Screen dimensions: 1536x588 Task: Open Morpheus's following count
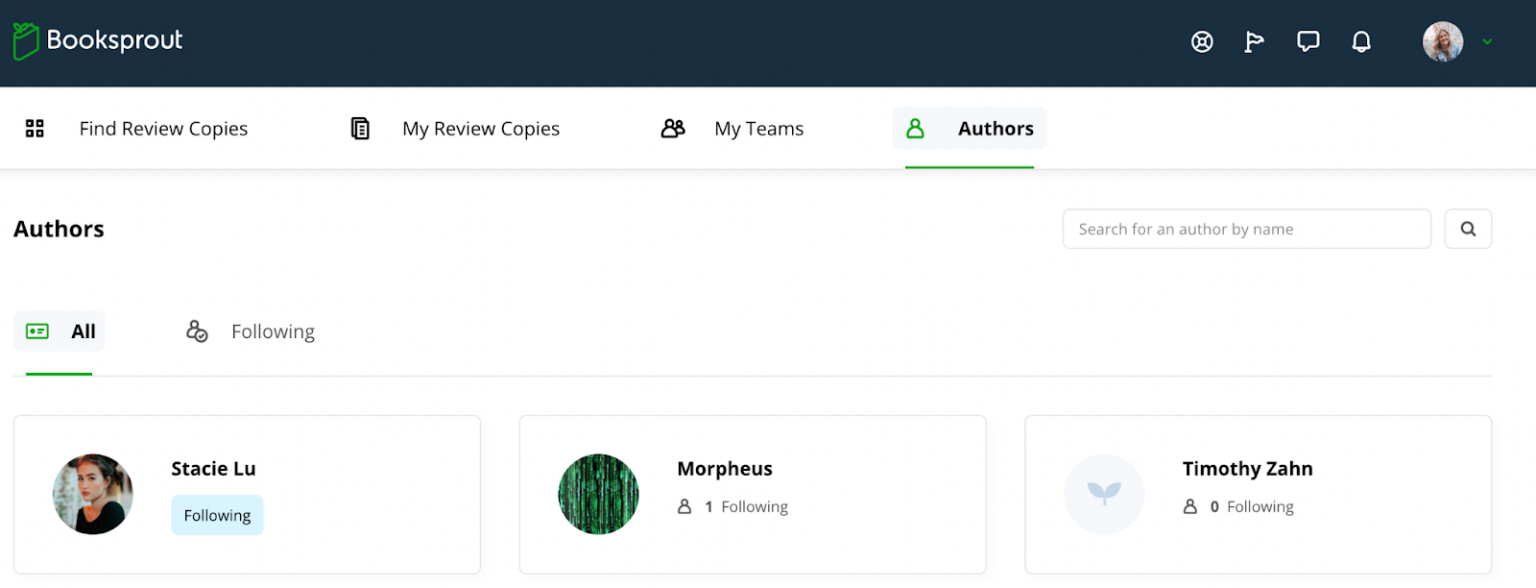(733, 506)
